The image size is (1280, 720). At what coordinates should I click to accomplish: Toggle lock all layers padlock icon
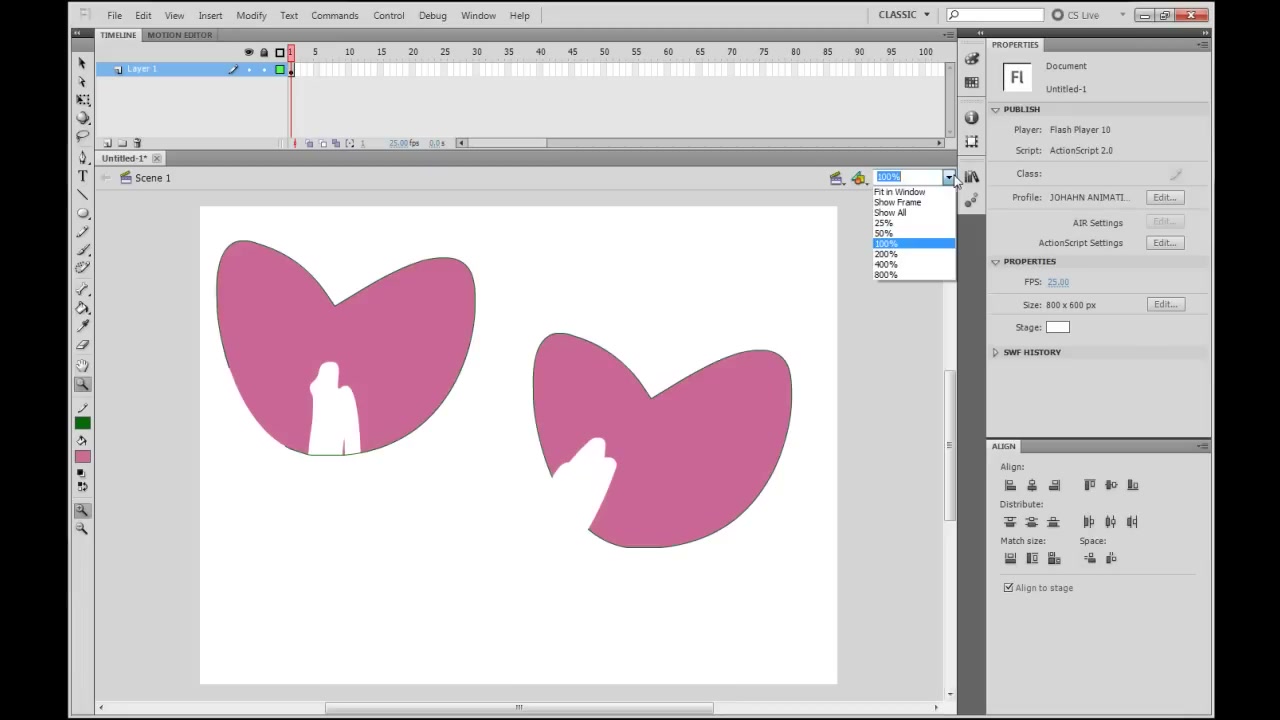click(264, 52)
